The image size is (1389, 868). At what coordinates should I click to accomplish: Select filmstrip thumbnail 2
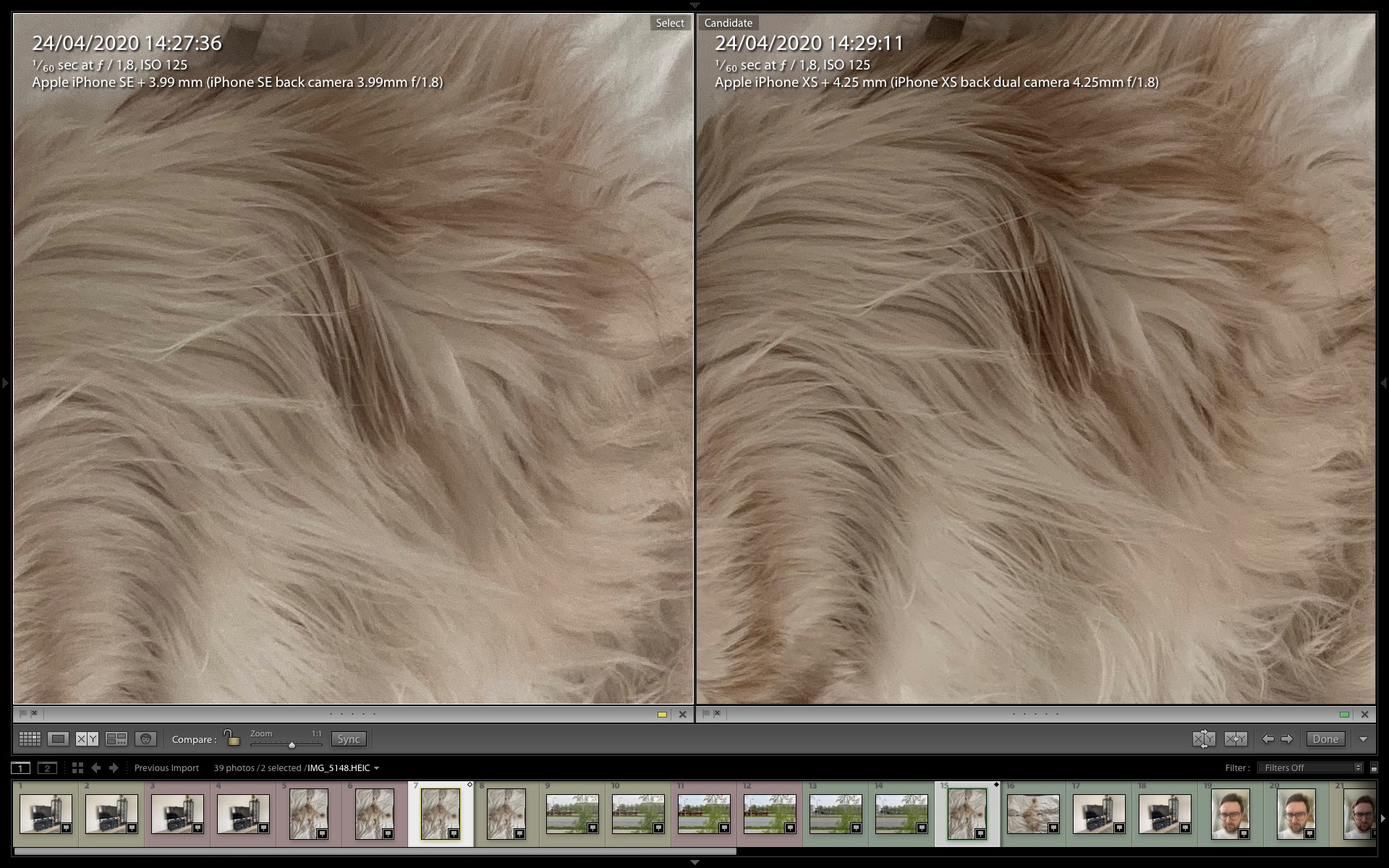click(111, 814)
